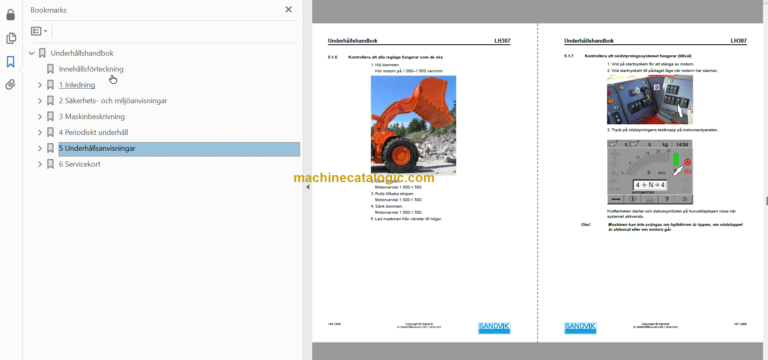Jump to 4 Periodiskt underhåll bookmark
Viewport: 768px width, 360px height.
94,132
